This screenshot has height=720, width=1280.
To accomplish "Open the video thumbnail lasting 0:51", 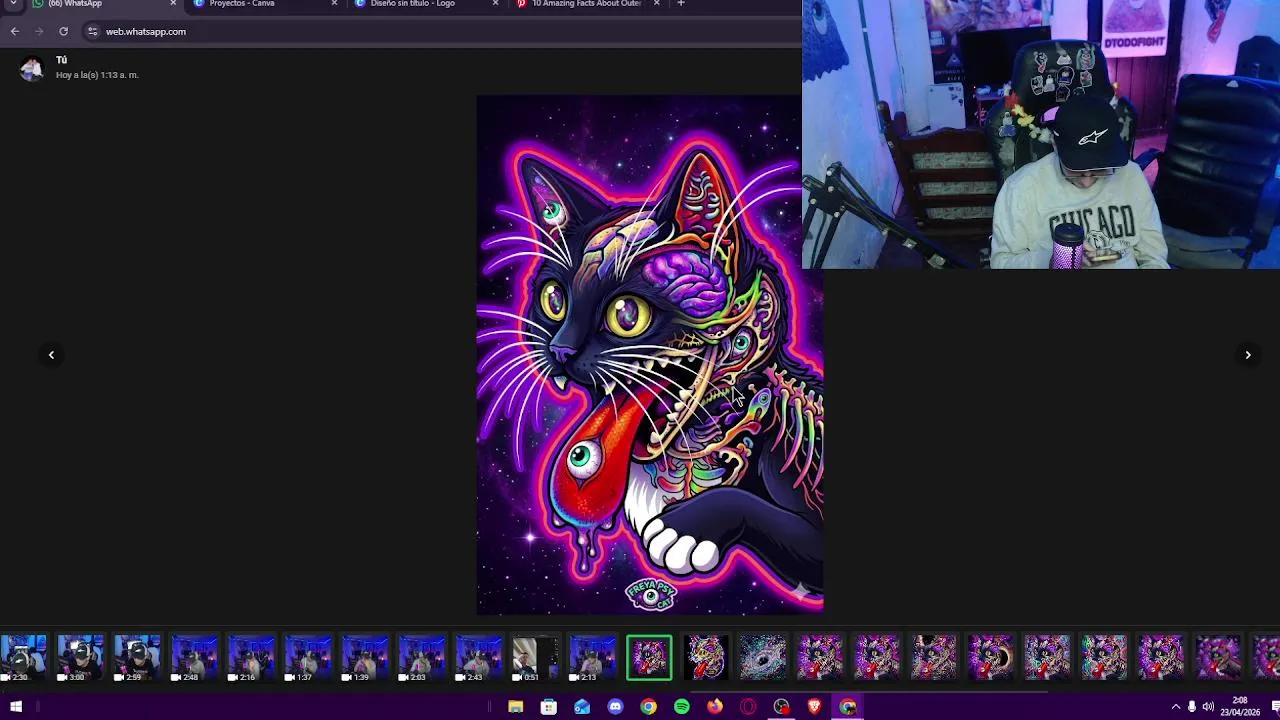I will coord(536,658).
